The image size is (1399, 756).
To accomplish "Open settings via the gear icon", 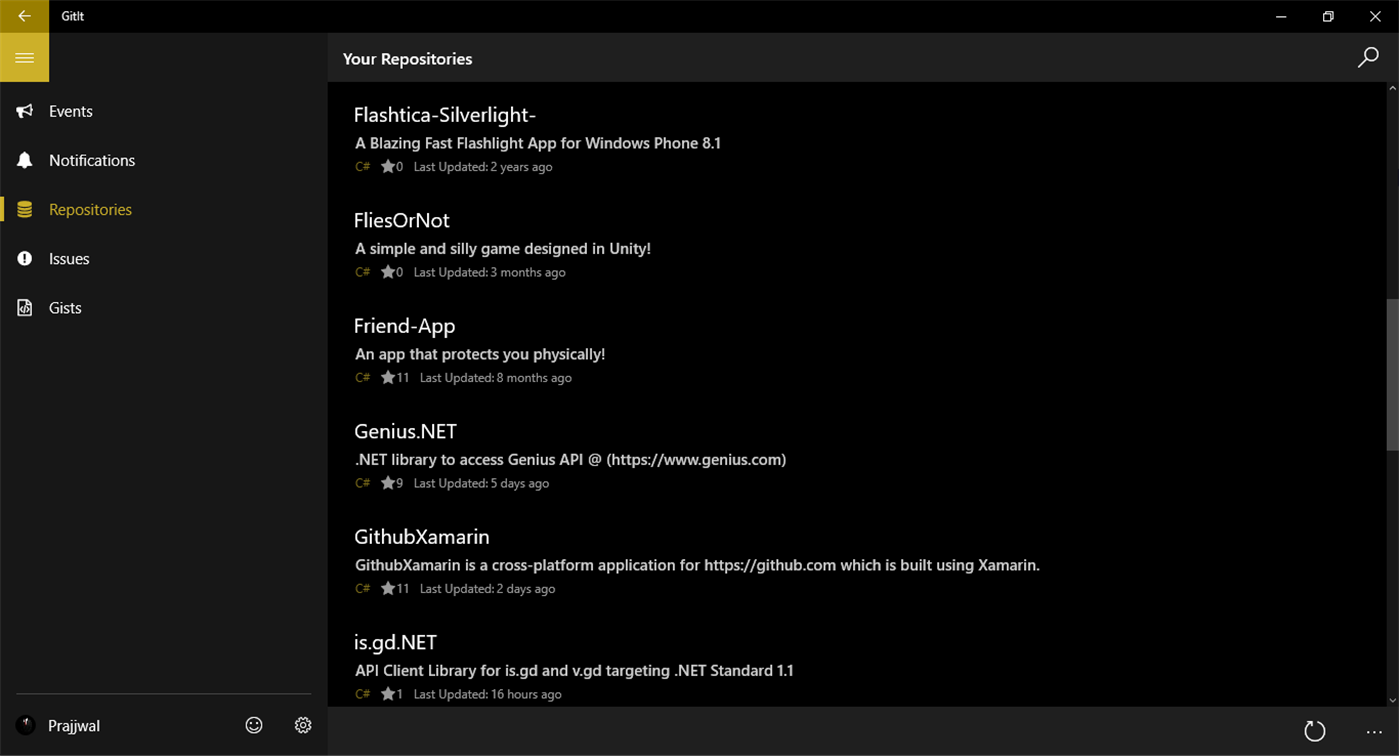I will click(x=303, y=725).
